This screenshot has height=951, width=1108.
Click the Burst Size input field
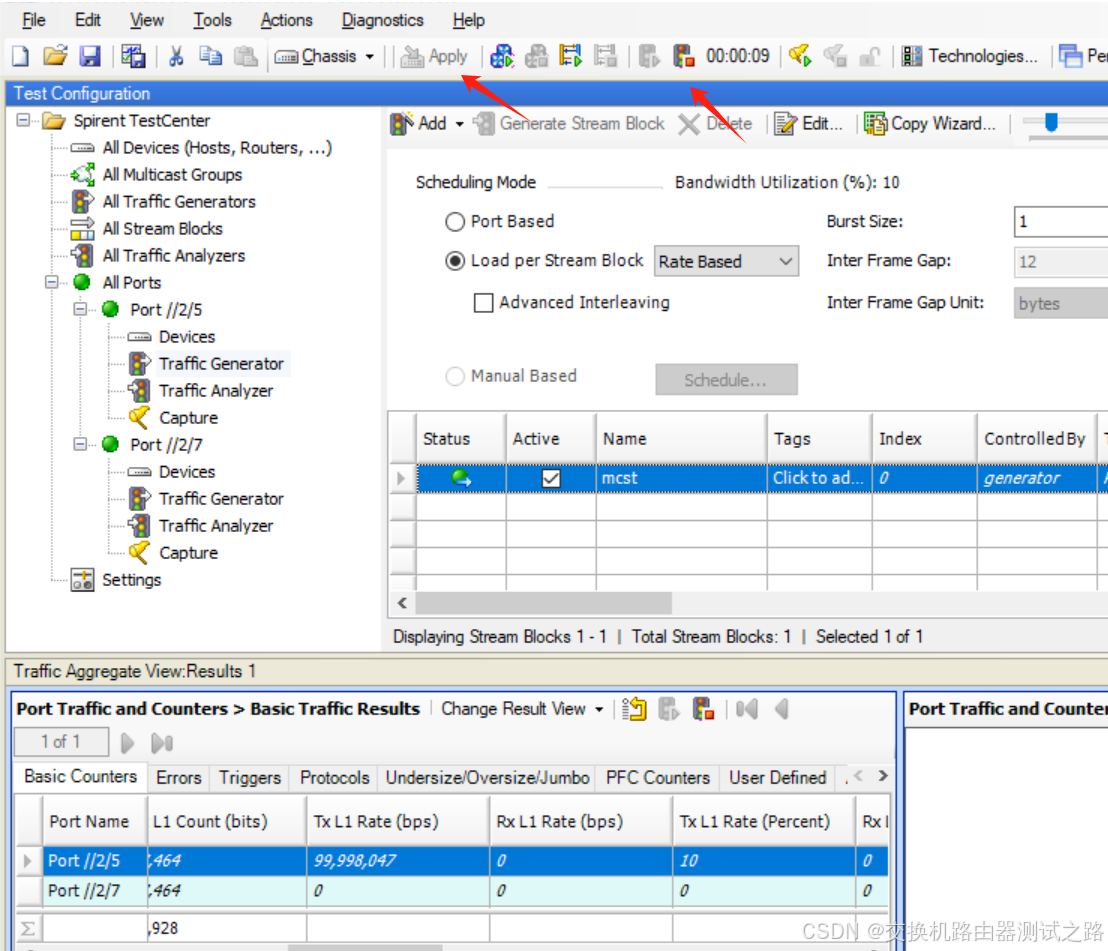[x=1061, y=222]
